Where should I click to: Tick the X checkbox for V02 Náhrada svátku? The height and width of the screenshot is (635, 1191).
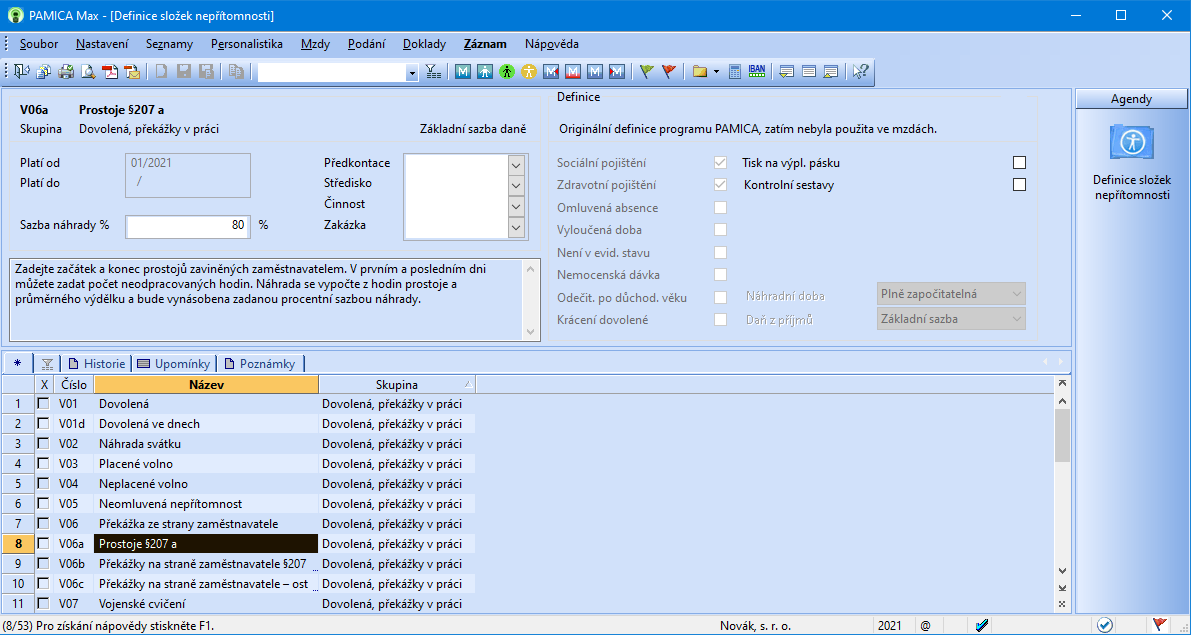click(x=44, y=444)
